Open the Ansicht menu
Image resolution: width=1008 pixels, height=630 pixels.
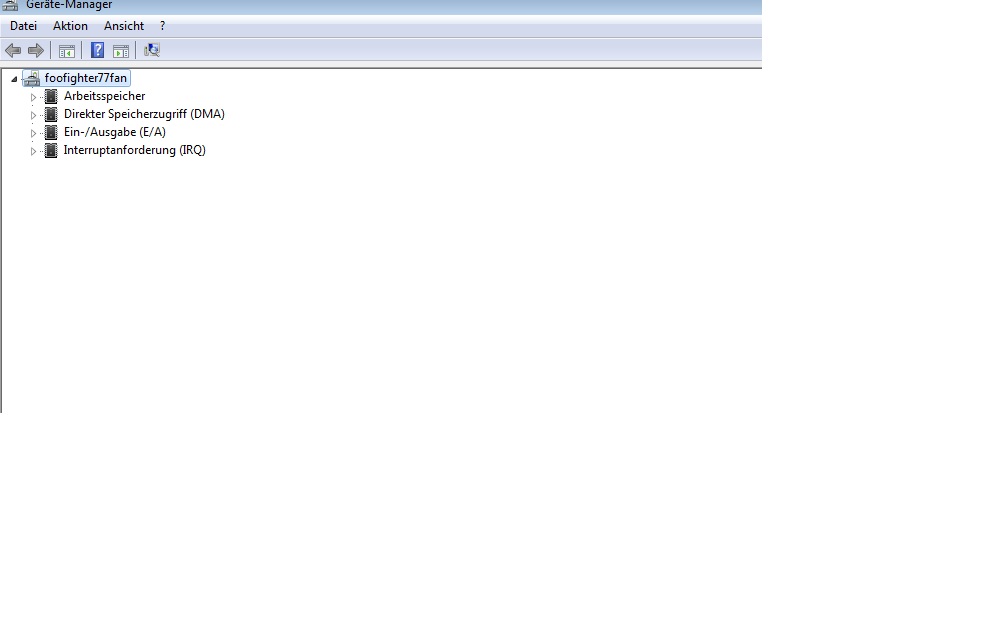click(124, 26)
